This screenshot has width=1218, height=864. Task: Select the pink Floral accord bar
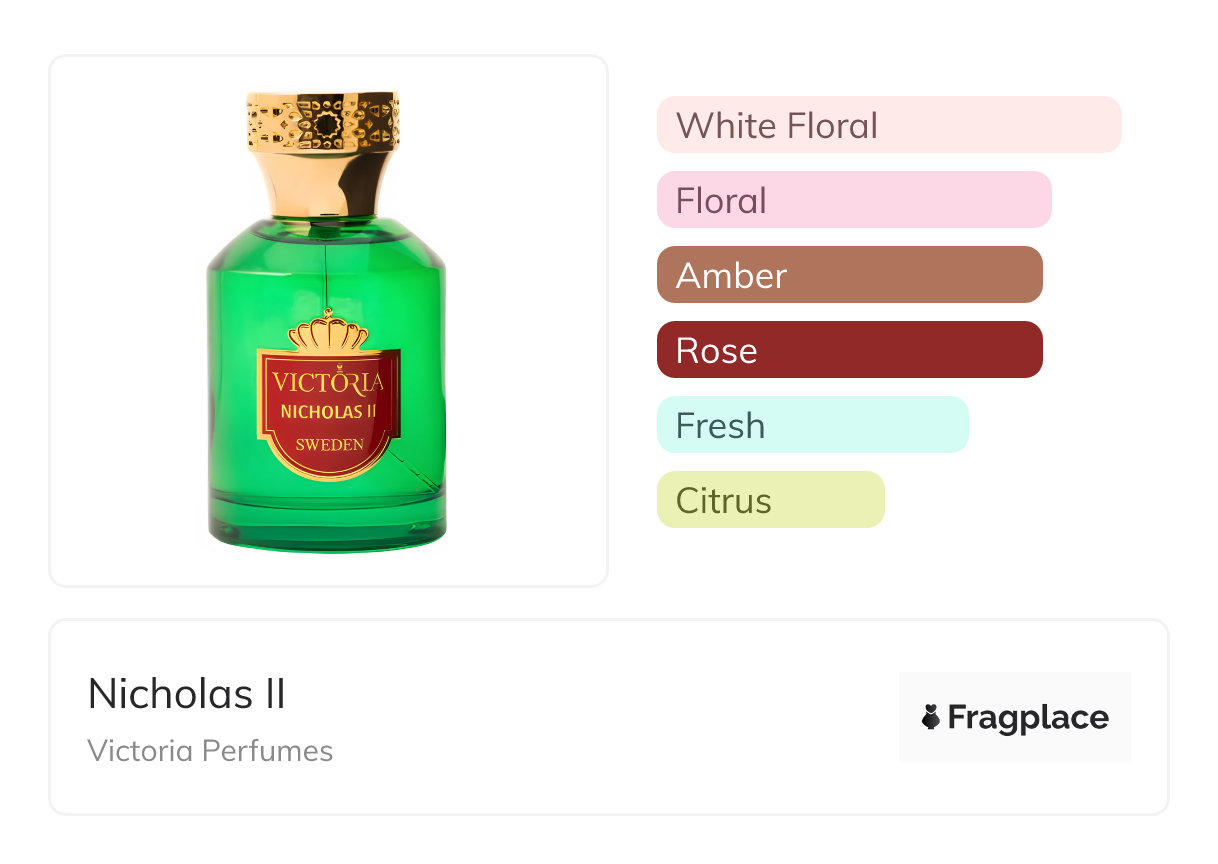pos(853,200)
